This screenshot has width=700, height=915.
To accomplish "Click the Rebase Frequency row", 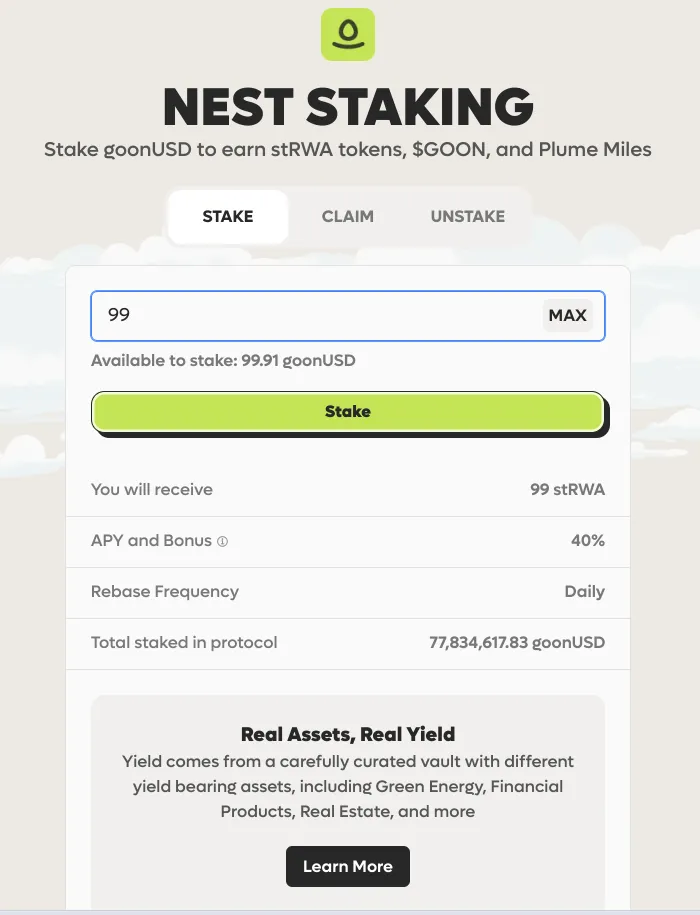I will pyautogui.click(x=348, y=592).
